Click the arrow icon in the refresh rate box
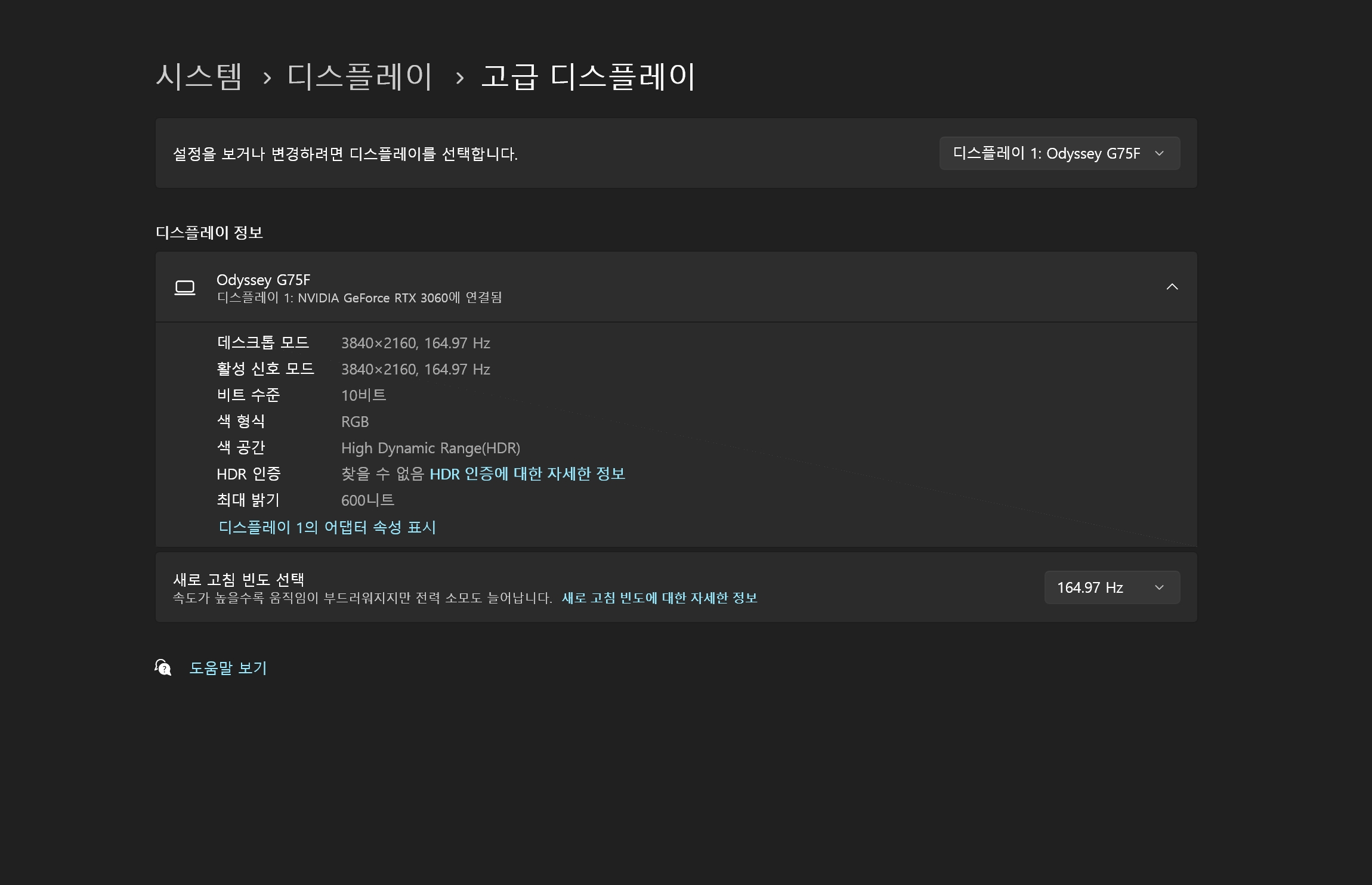1372x885 pixels. (x=1159, y=587)
